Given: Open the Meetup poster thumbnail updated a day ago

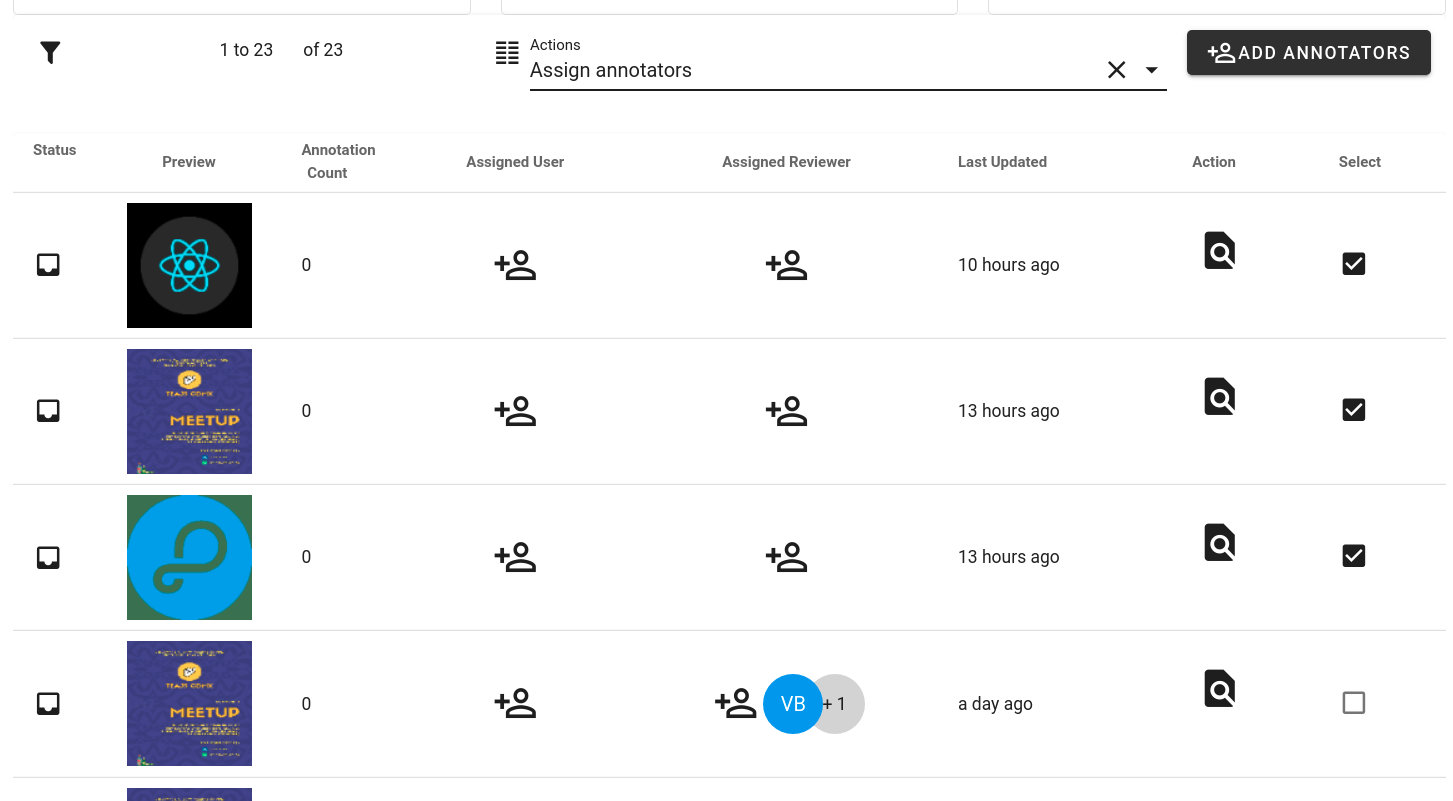Looking at the screenshot, I should [x=189, y=703].
